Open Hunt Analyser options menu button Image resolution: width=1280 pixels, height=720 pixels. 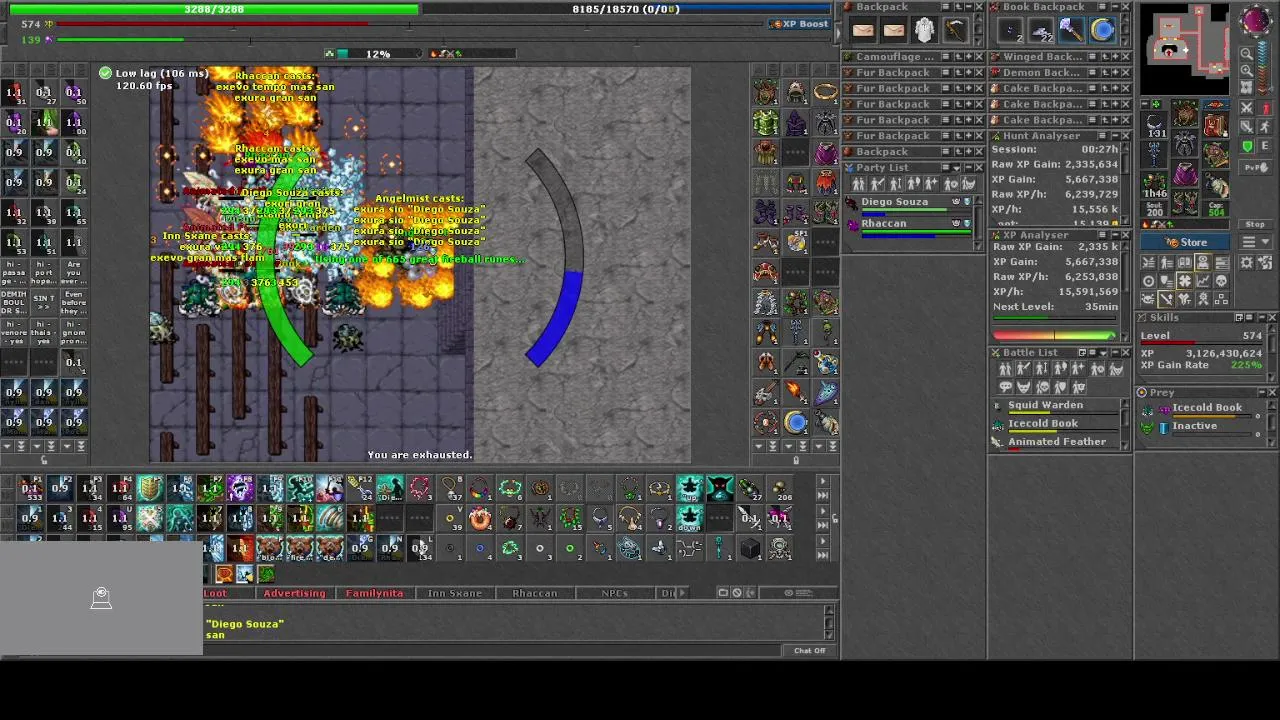coord(1102,135)
